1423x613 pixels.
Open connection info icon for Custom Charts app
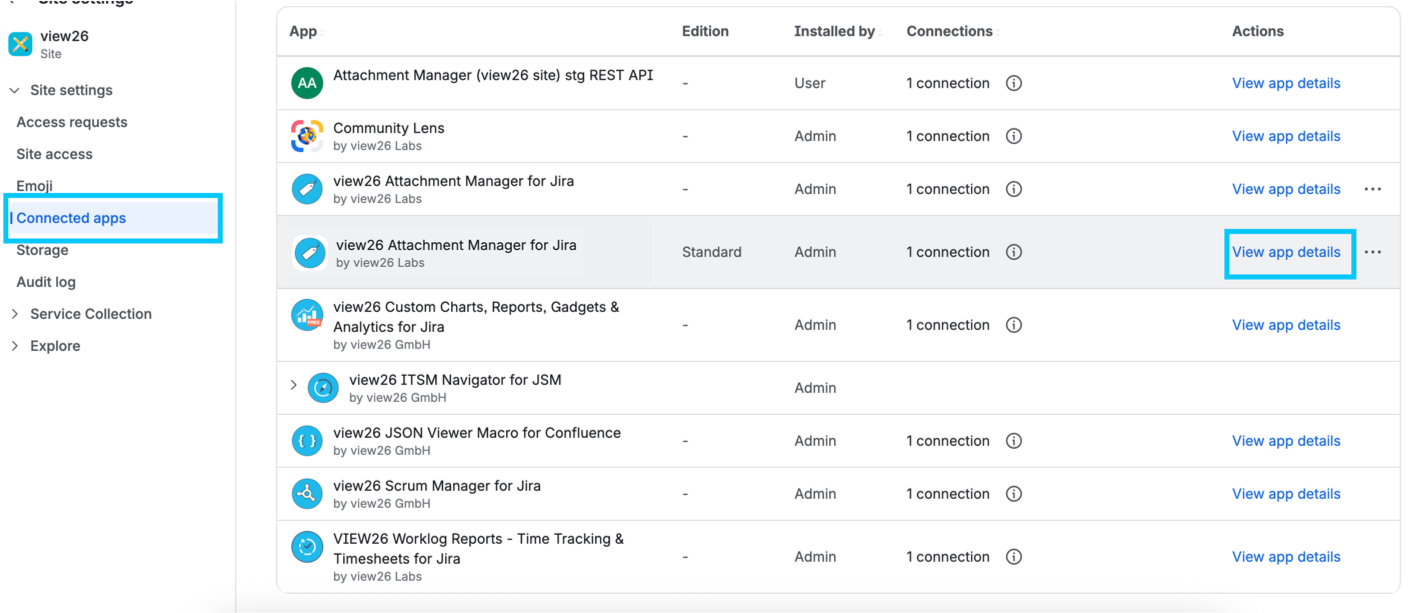1013,325
